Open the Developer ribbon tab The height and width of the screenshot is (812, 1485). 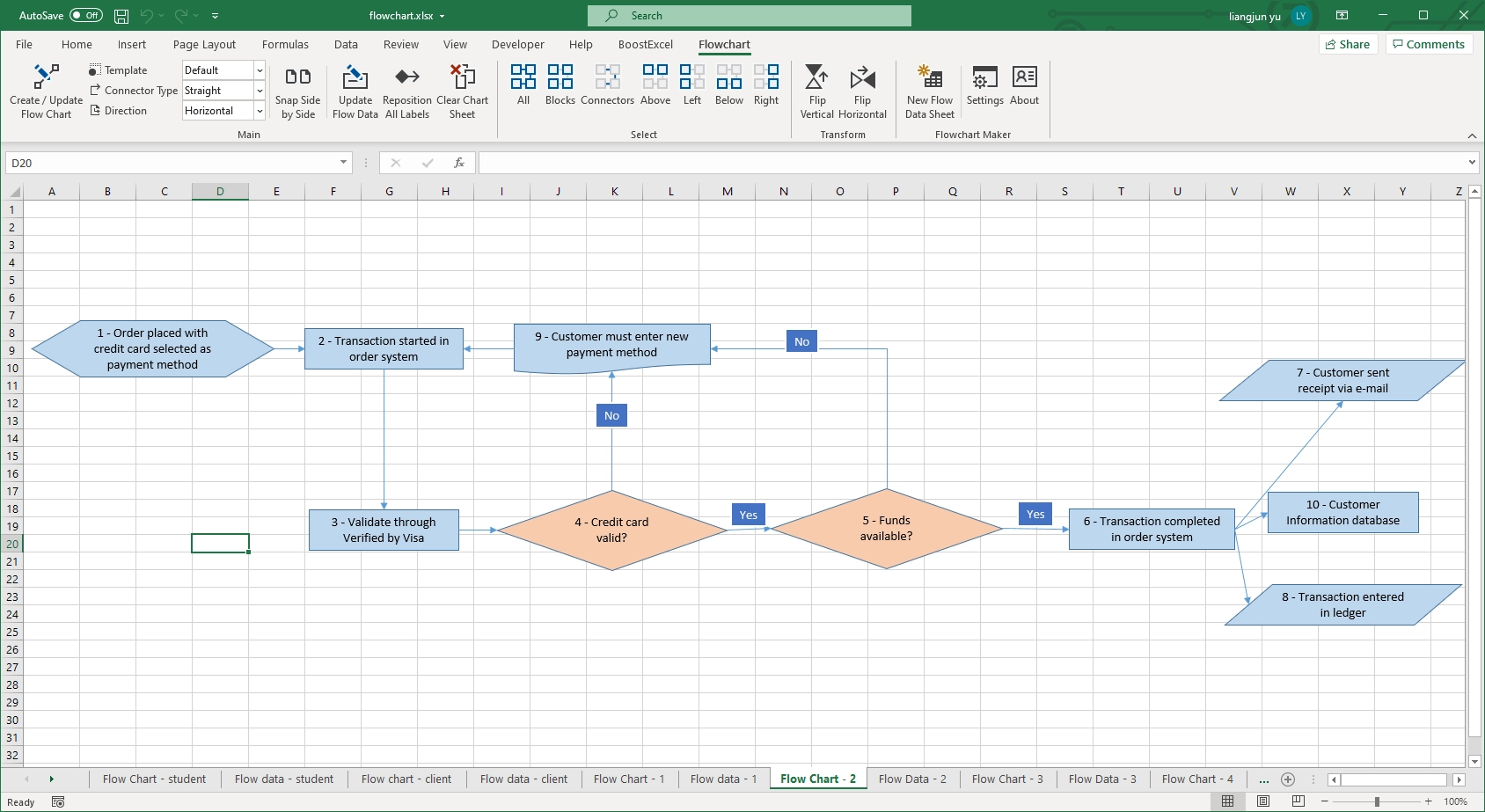pos(517,44)
